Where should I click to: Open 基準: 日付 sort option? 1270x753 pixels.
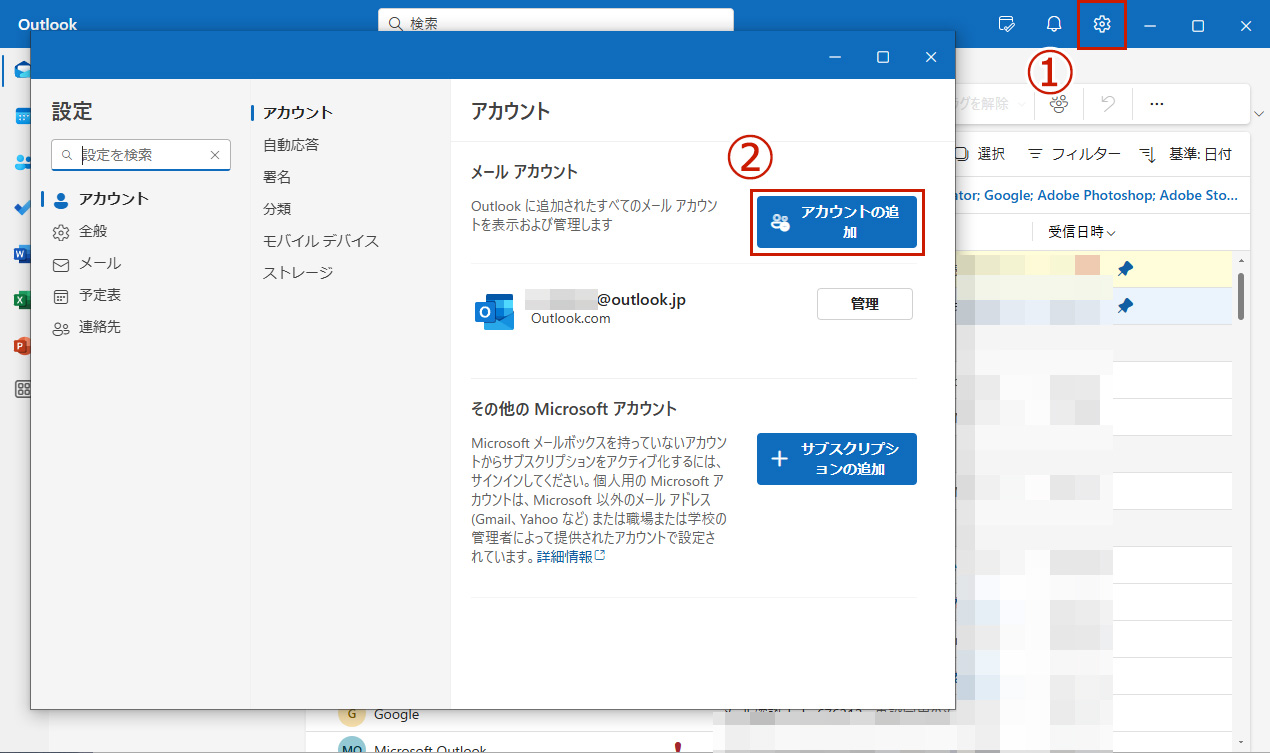1200,154
